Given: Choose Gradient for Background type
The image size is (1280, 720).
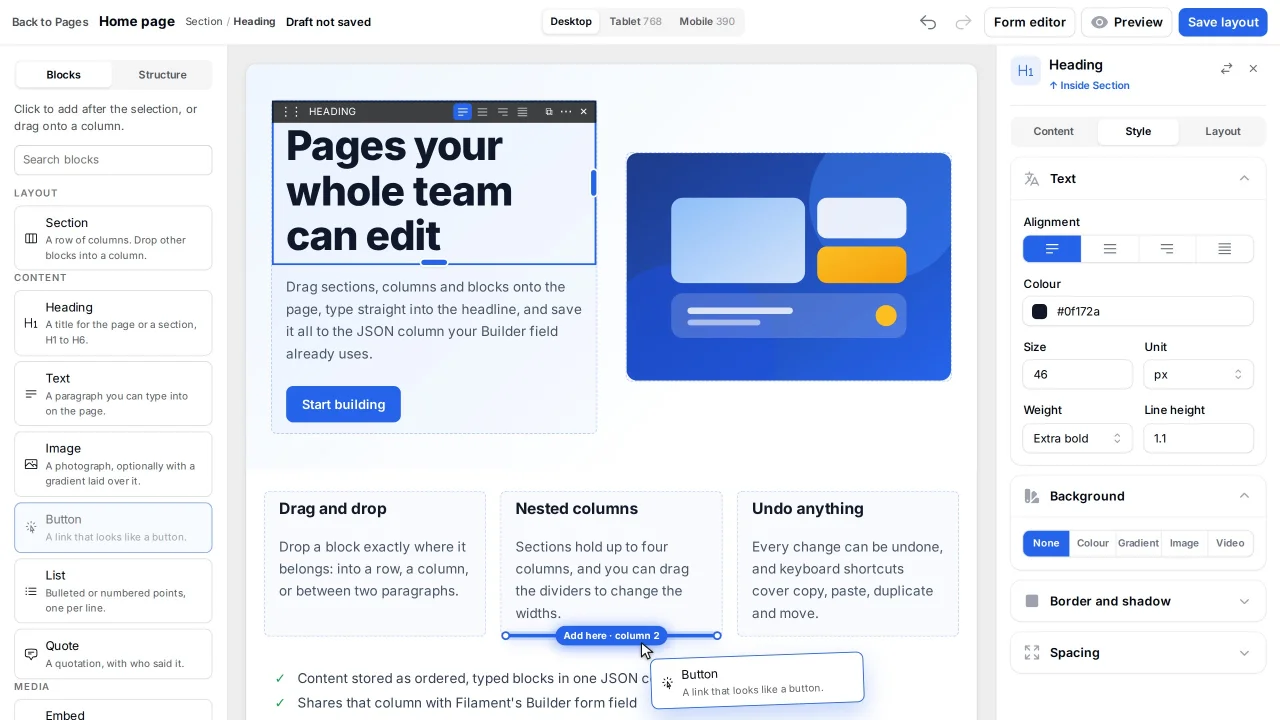Looking at the screenshot, I should pos(1138,543).
